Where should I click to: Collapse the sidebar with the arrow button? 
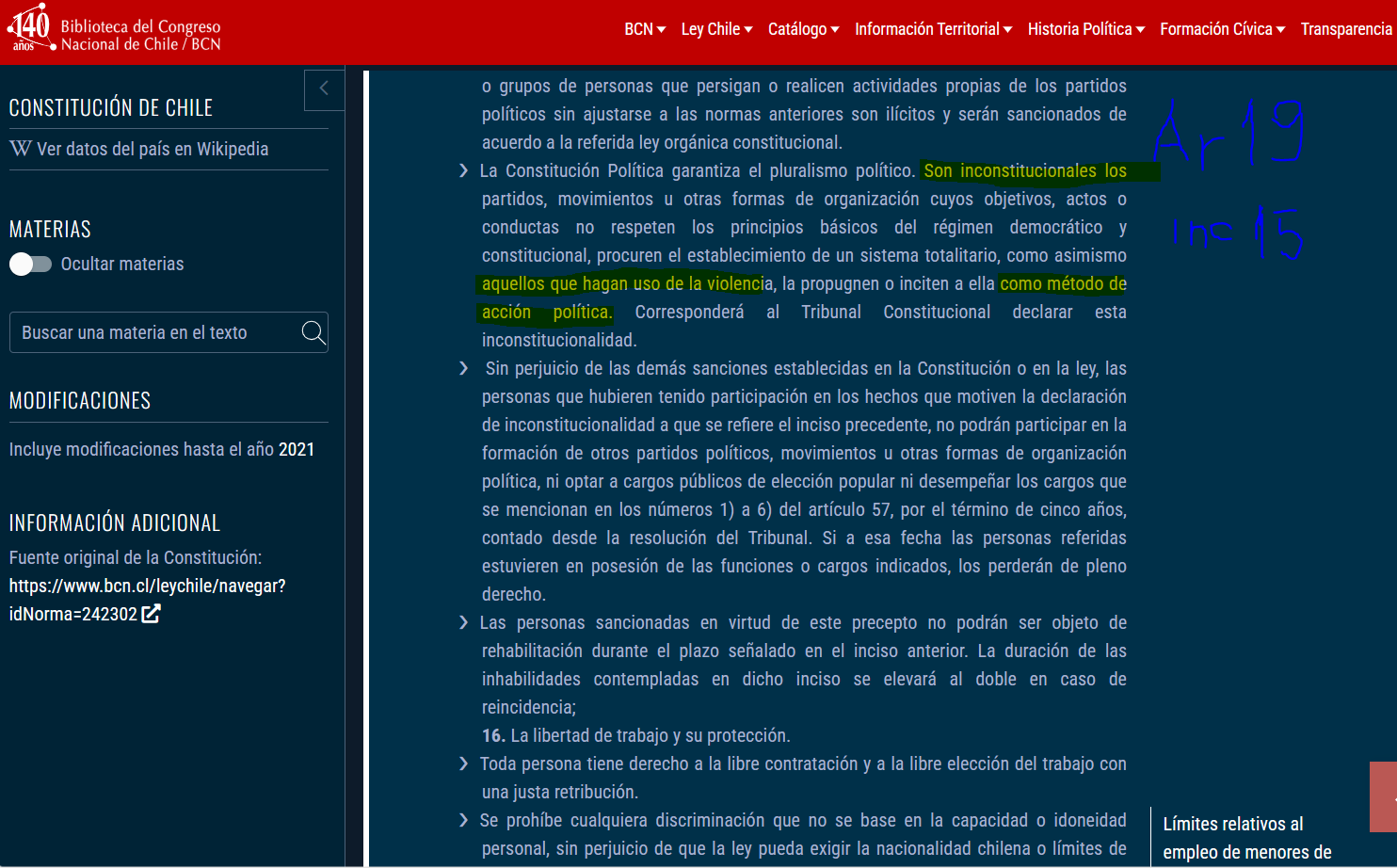(x=324, y=89)
